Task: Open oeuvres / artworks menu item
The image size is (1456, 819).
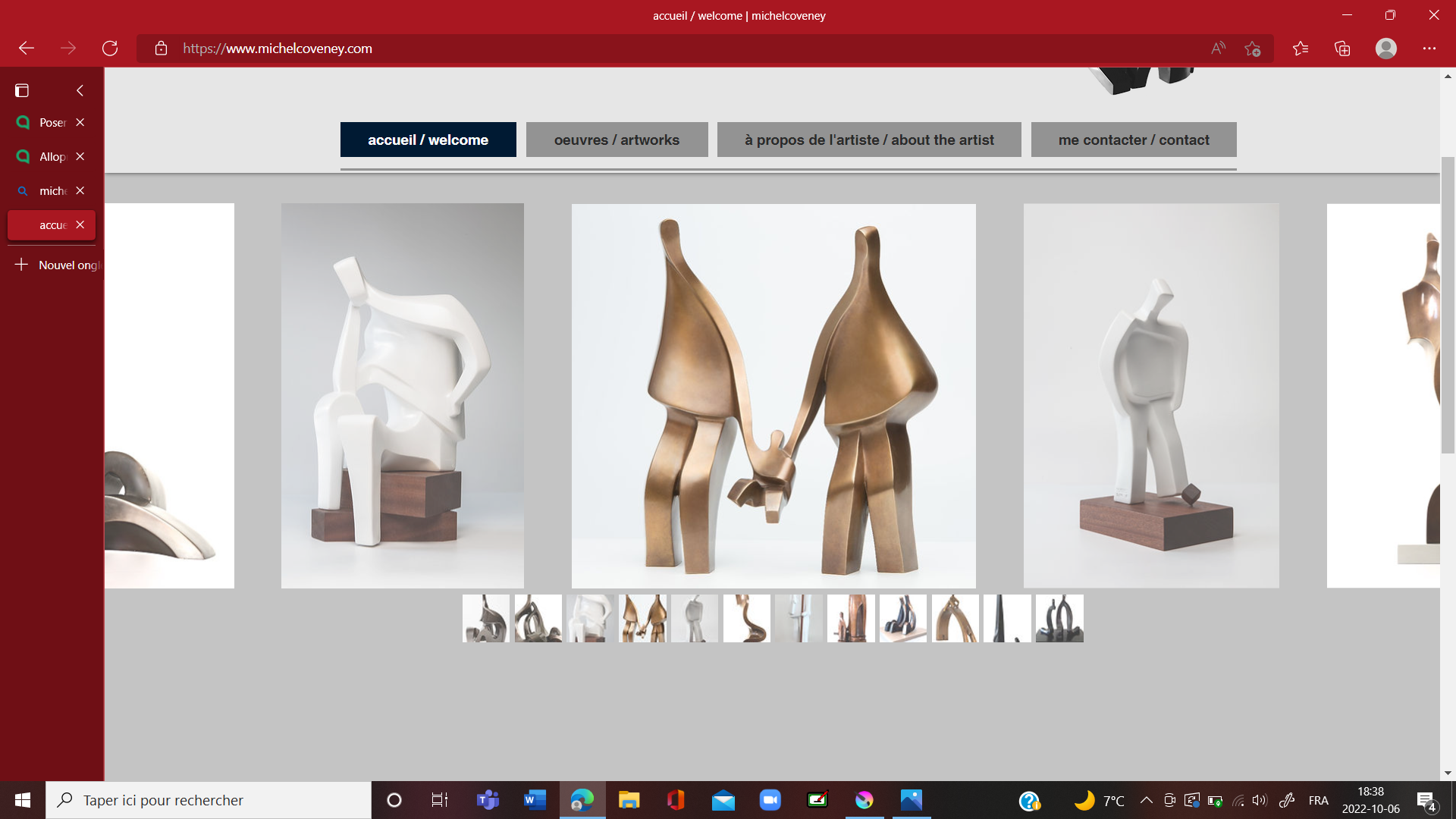Action: [617, 140]
